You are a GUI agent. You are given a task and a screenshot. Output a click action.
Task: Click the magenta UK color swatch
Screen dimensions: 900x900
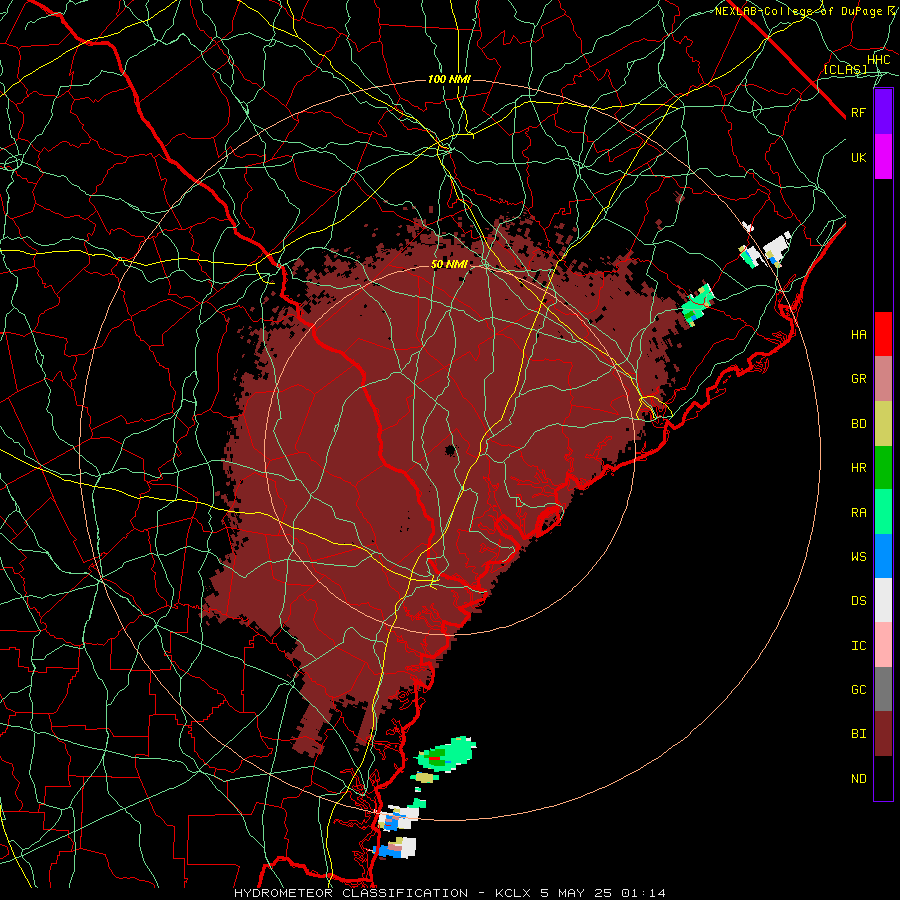pyautogui.click(x=883, y=157)
